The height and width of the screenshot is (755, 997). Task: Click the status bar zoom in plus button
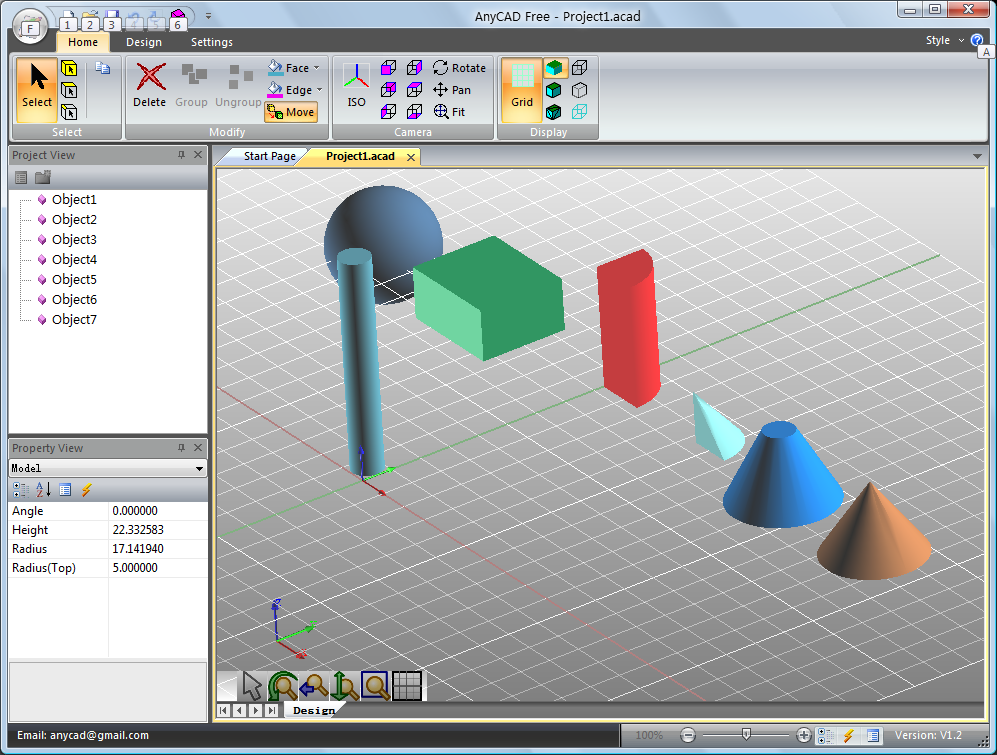tap(804, 735)
